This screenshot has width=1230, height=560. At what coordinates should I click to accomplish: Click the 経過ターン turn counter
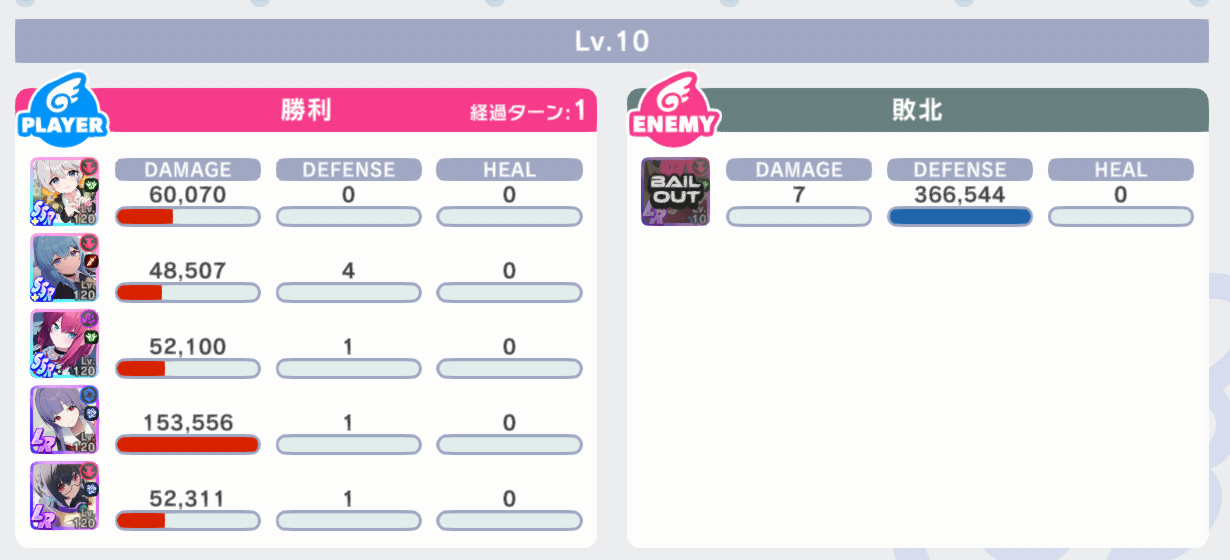[x=528, y=111]
